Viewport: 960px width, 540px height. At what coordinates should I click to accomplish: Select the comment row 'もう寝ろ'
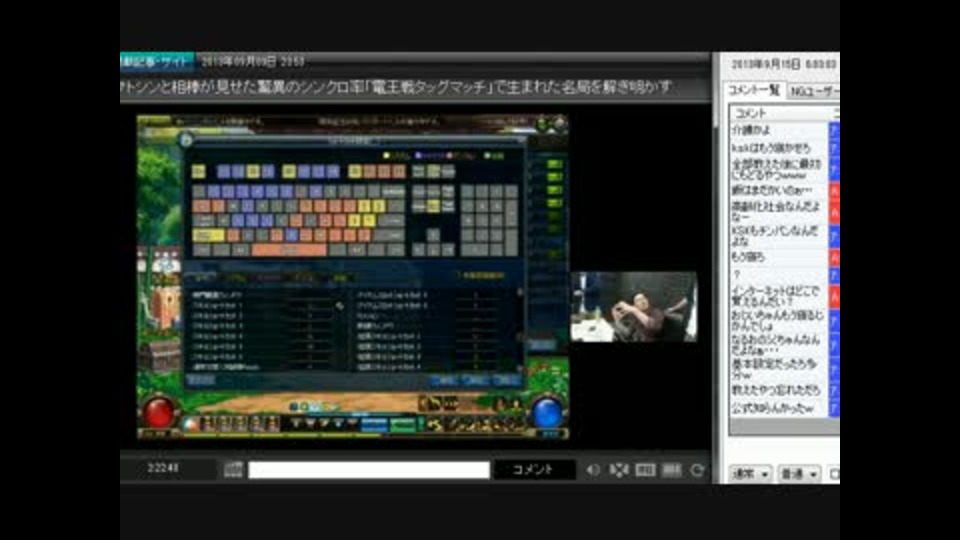tap(779, 257)
